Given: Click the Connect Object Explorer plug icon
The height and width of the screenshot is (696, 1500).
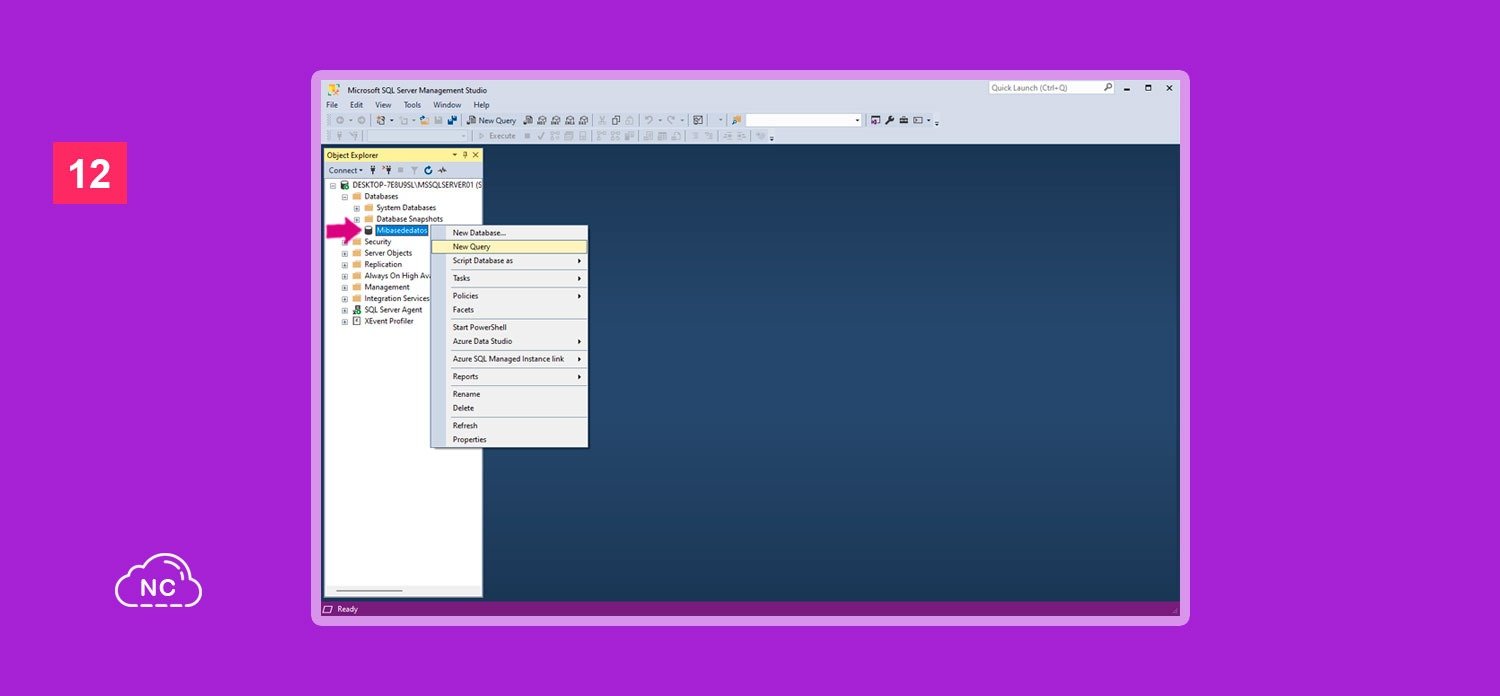Looking at the screenshot, I should click(373, 170).
